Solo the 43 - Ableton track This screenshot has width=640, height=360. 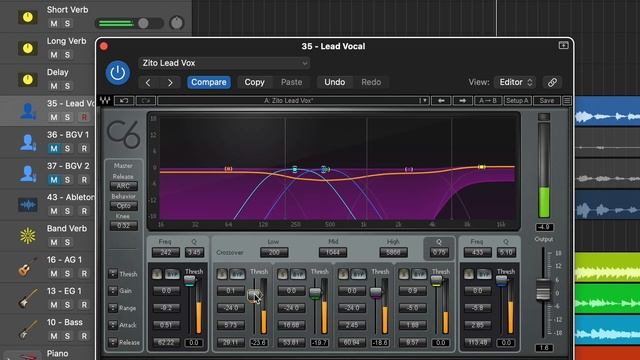67,211
